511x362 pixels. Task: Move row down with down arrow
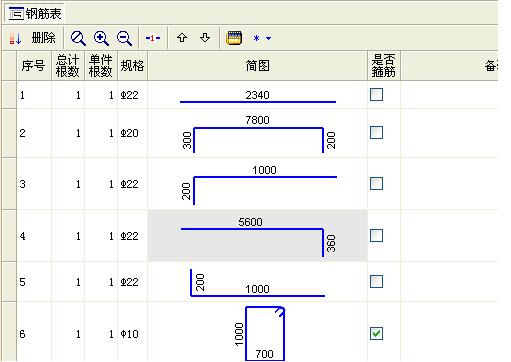[x=205, y=38]
